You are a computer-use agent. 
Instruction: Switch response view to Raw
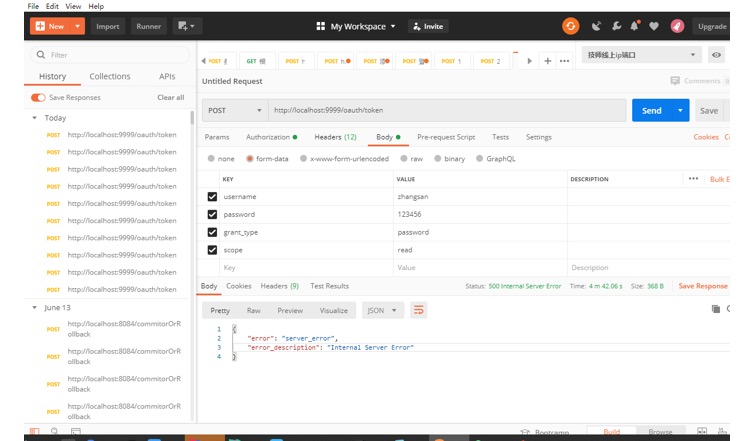point(253,311)
